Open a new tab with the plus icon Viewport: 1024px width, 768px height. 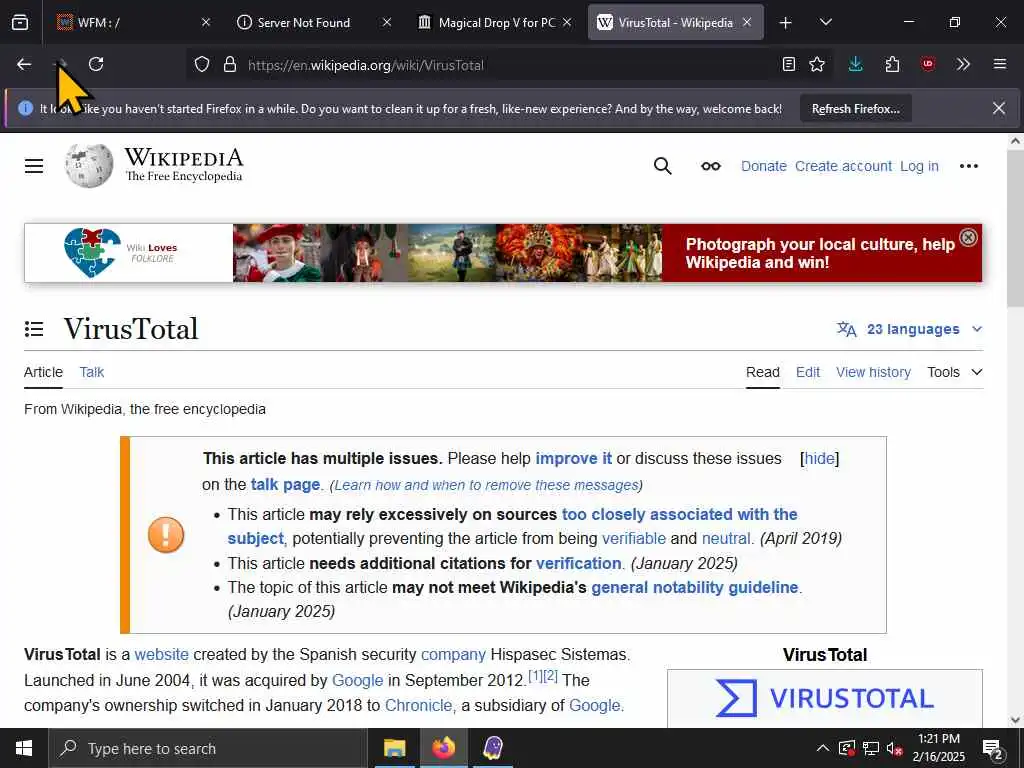click(786, 23)
